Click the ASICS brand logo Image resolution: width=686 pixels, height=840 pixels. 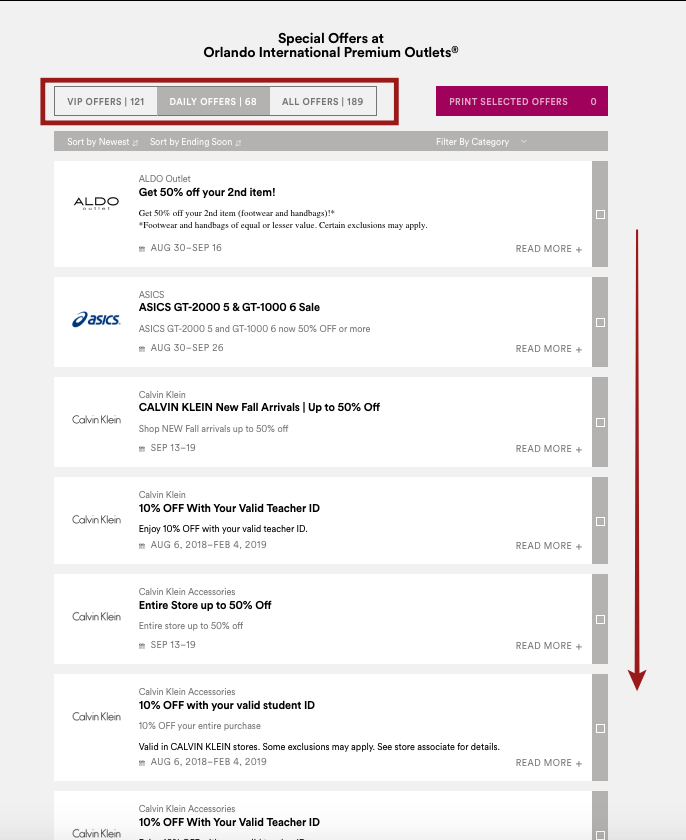click(96, 319)
